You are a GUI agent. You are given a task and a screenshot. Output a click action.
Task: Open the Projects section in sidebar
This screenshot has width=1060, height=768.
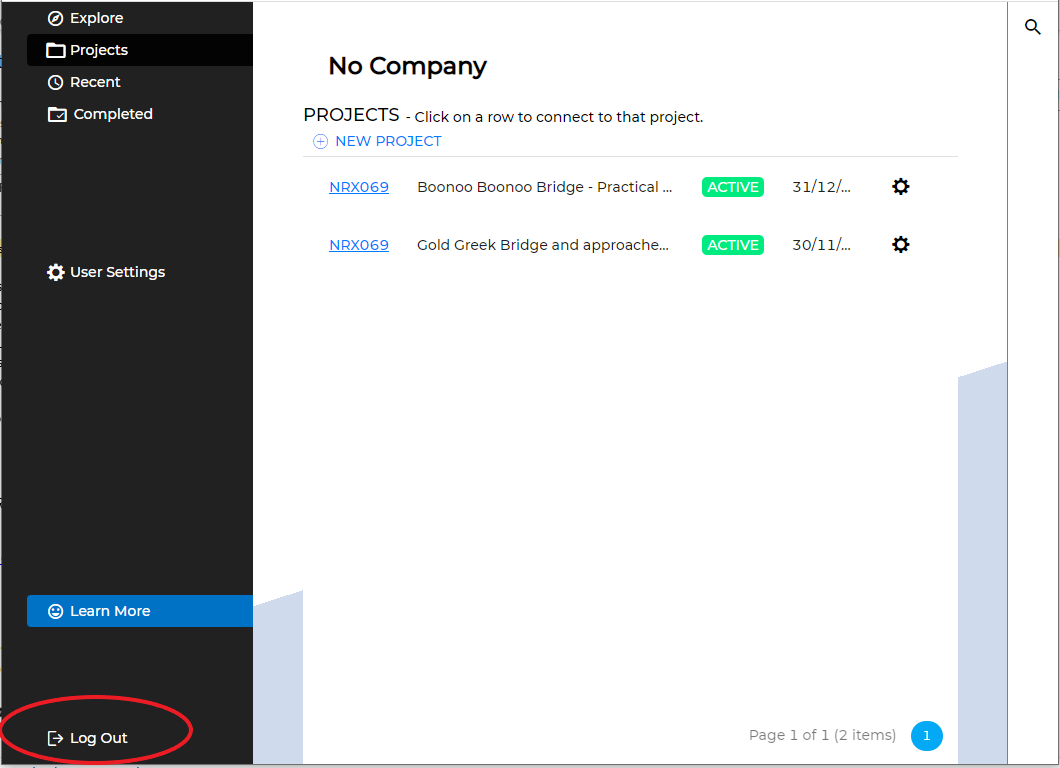[98, 50]
